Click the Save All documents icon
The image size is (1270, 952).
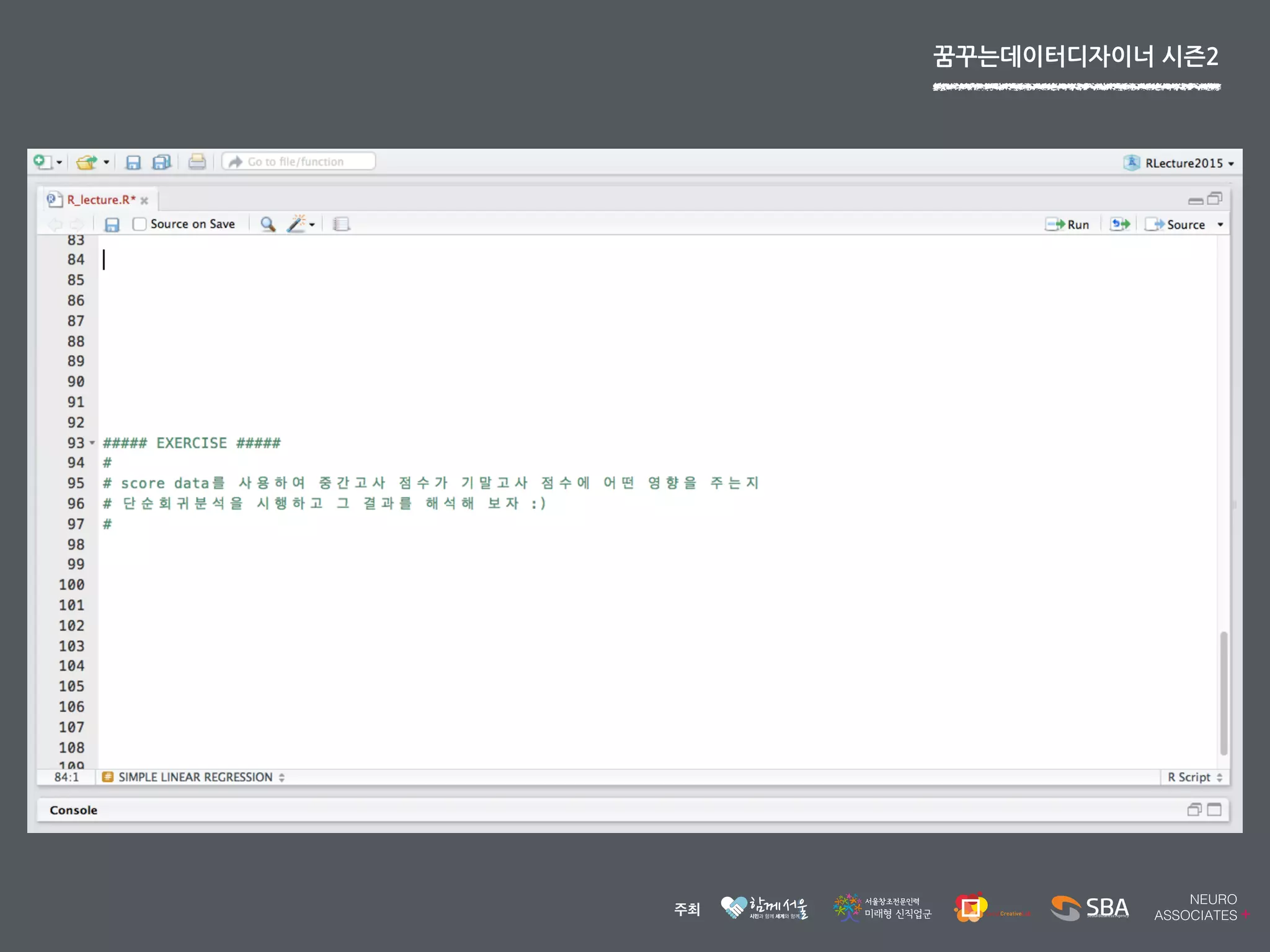click(161, 162)
